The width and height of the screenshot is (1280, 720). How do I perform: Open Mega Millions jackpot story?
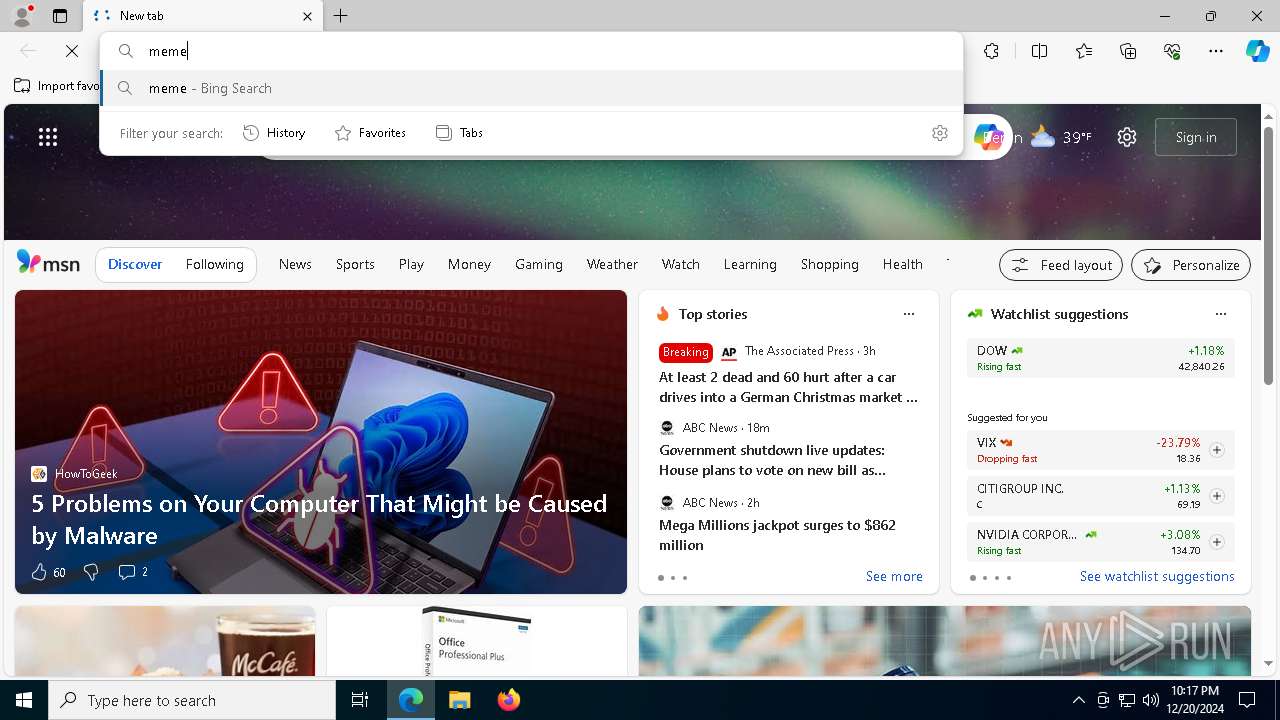coord(777,535)
